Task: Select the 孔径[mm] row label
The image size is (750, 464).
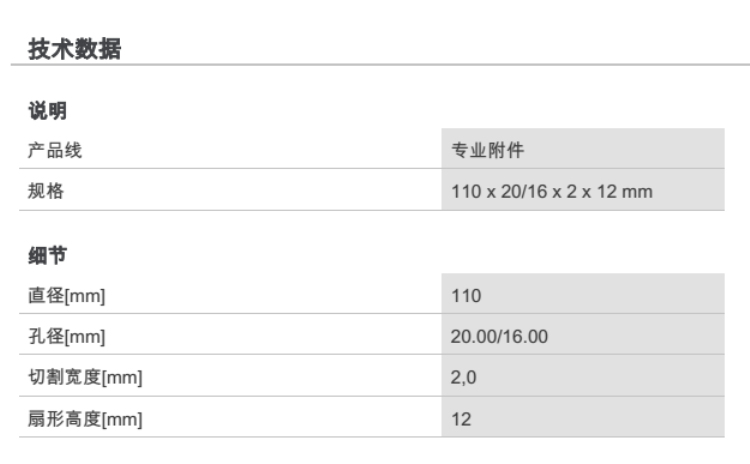Action: [x=65, y=337]
